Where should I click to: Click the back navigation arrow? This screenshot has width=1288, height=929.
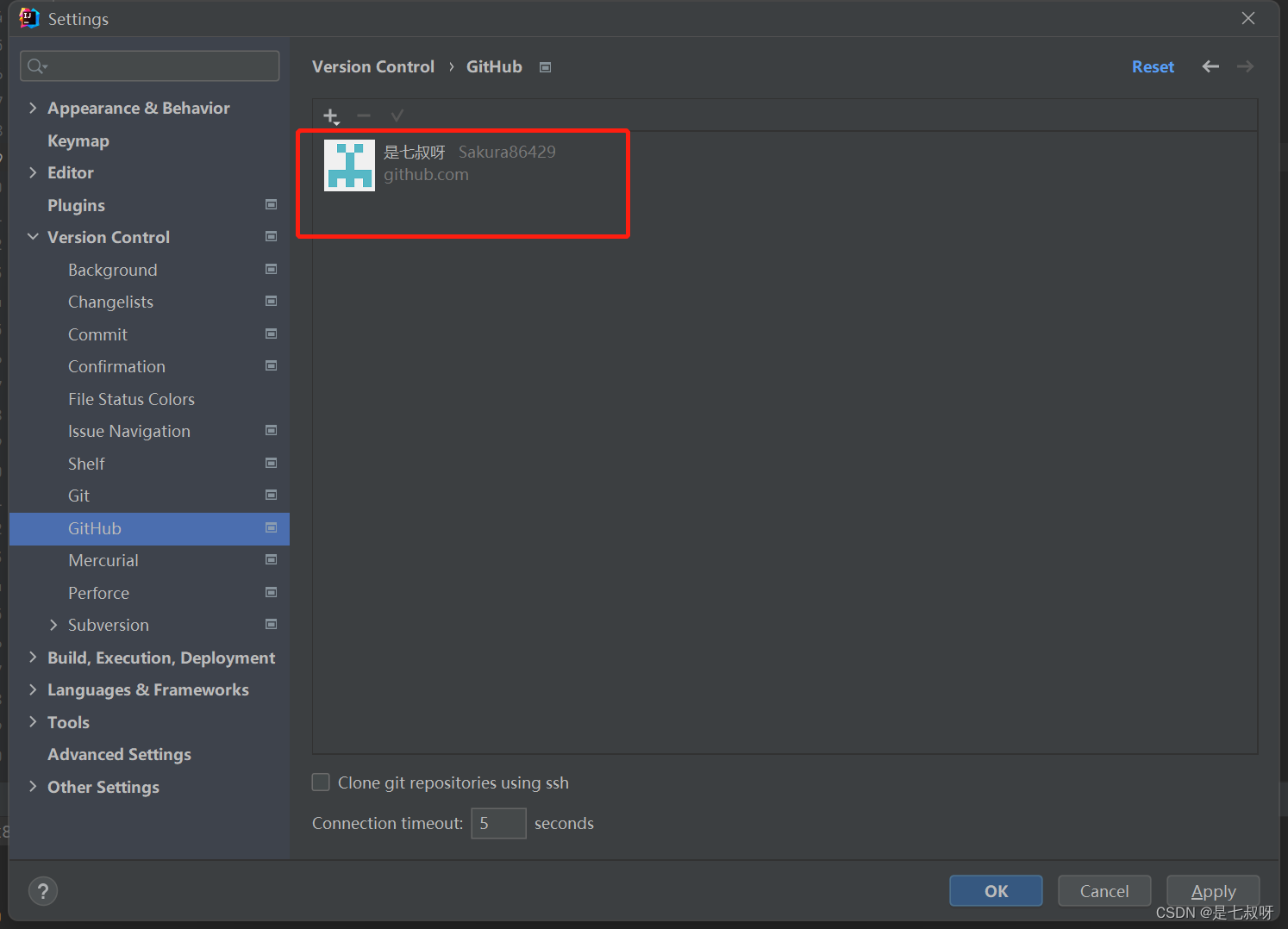(x=1210, y=66)
